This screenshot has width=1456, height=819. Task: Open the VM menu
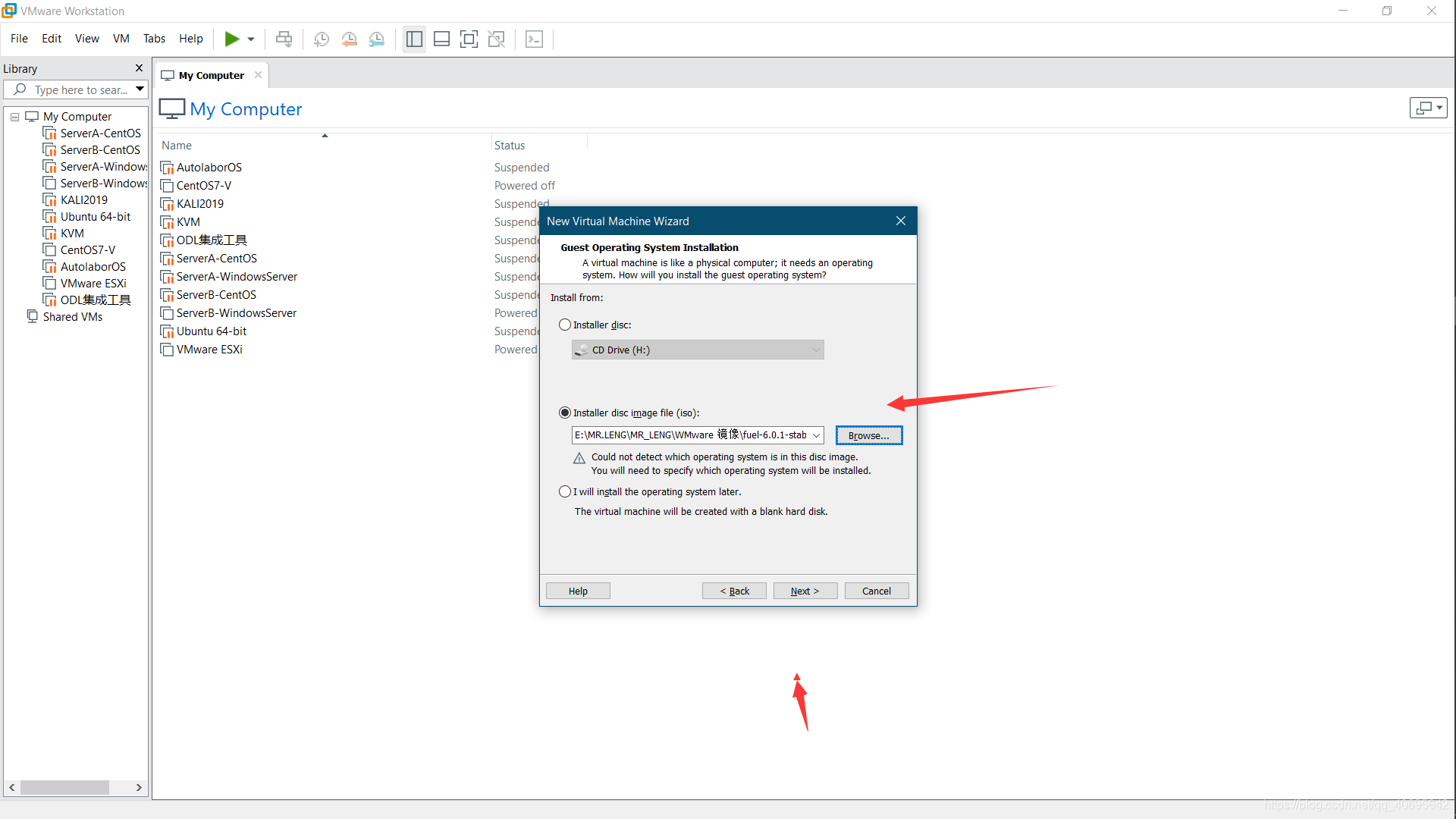tap(121, 39)
